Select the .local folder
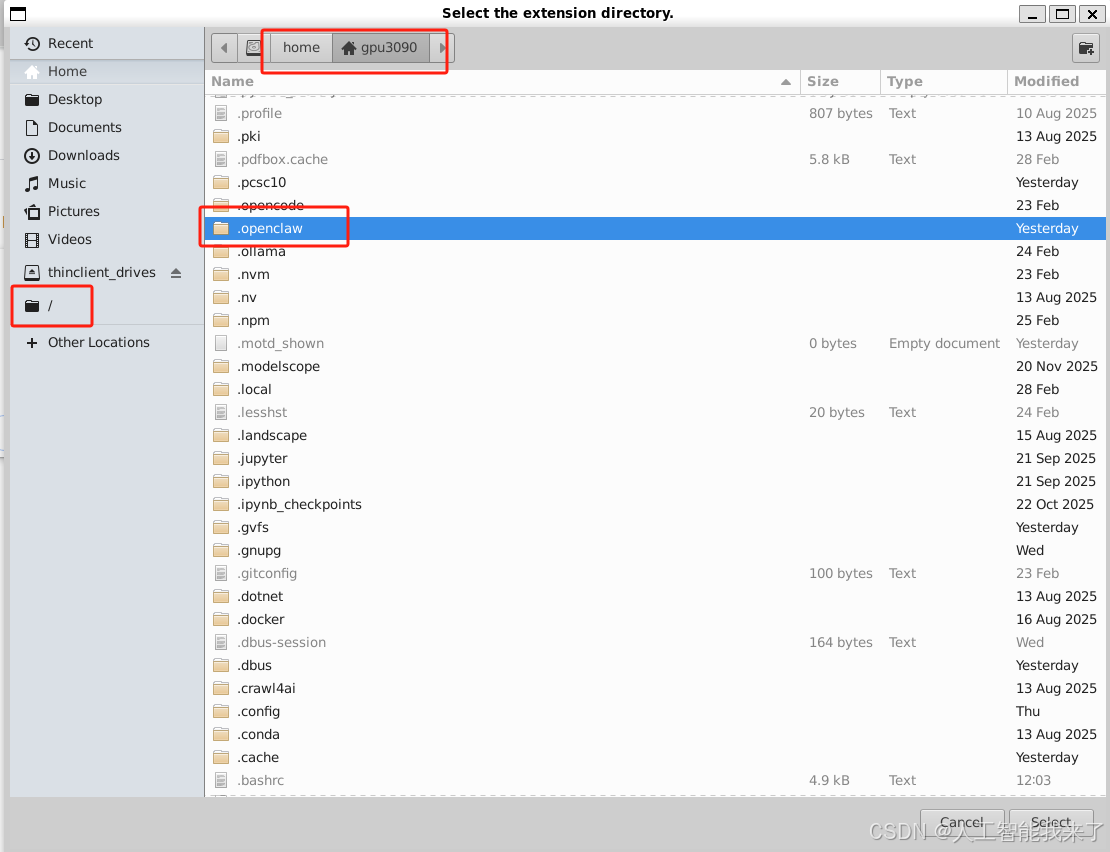1110x852 pixels. click(x=656, y=389)
